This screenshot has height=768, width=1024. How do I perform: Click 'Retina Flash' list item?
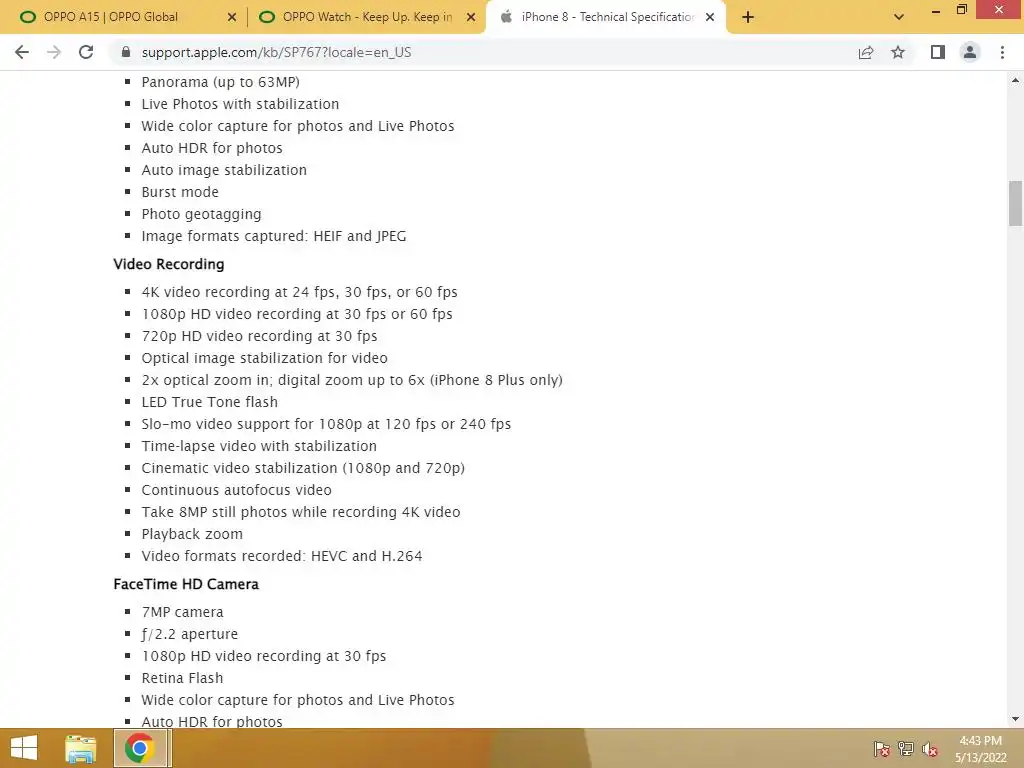pyautogui.click(x=182, y=678)
